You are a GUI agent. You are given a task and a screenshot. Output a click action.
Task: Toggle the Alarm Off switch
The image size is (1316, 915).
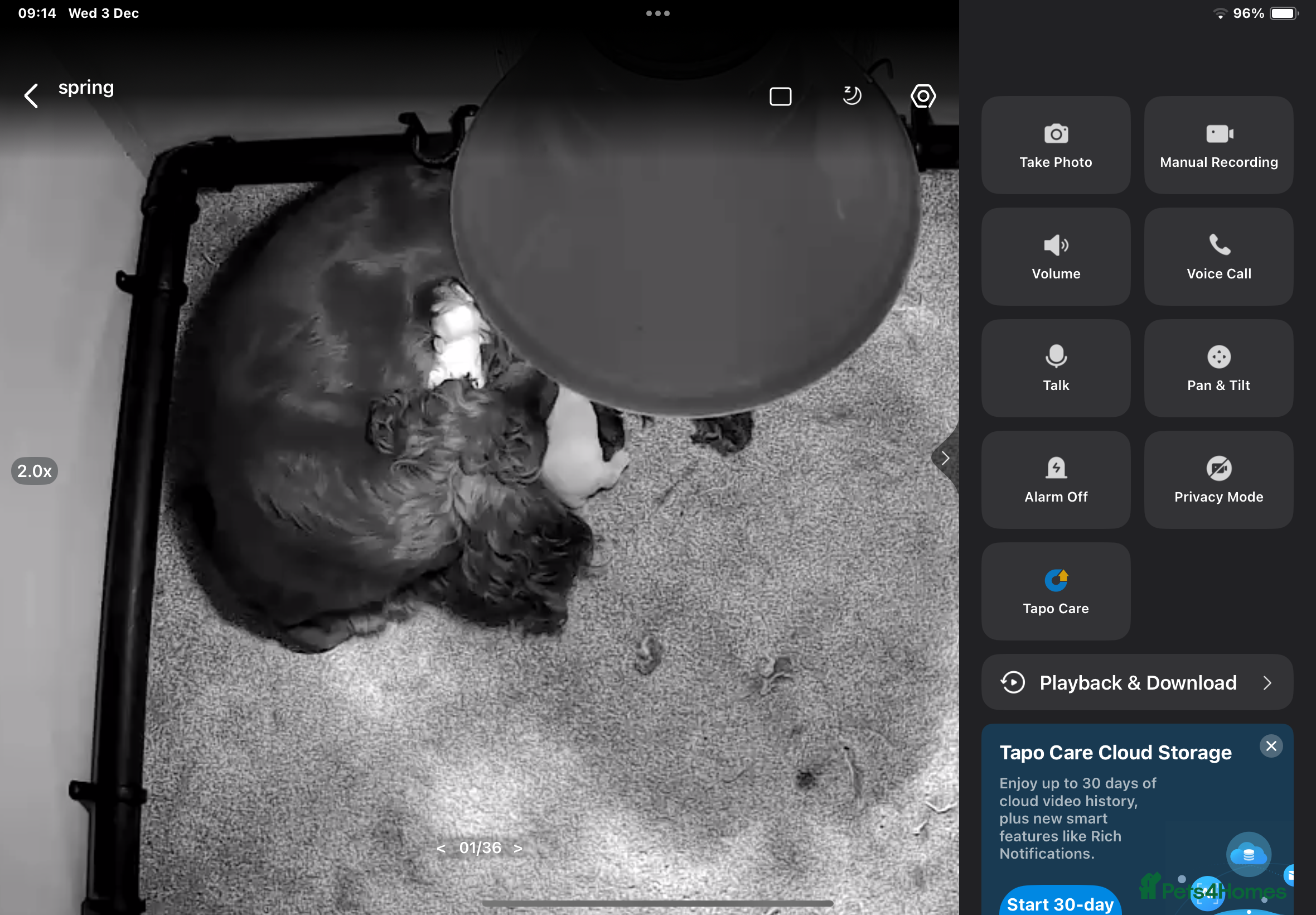pyautogui.click(x=1056, y=479)
